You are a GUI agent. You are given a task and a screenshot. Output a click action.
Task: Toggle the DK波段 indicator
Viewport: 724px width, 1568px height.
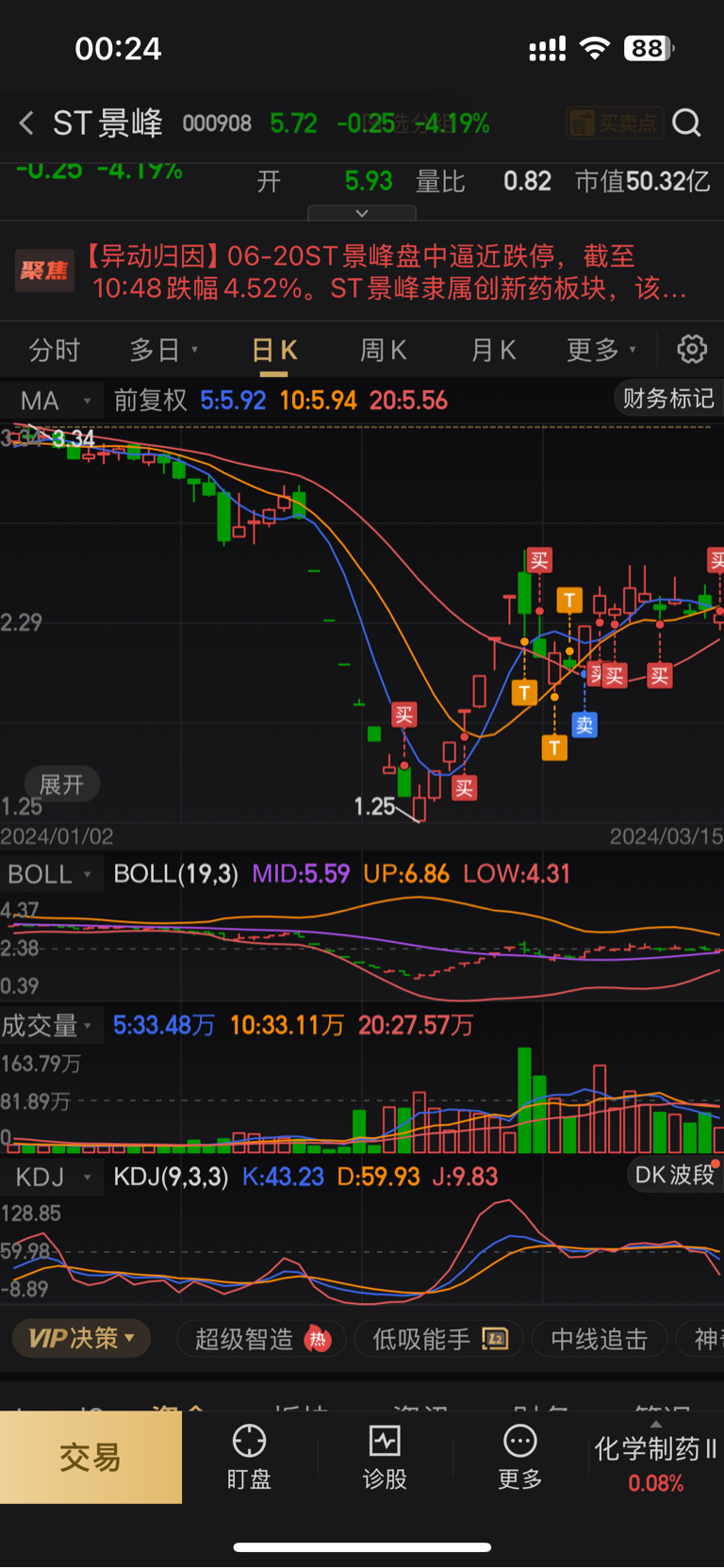click(675, 1174)
